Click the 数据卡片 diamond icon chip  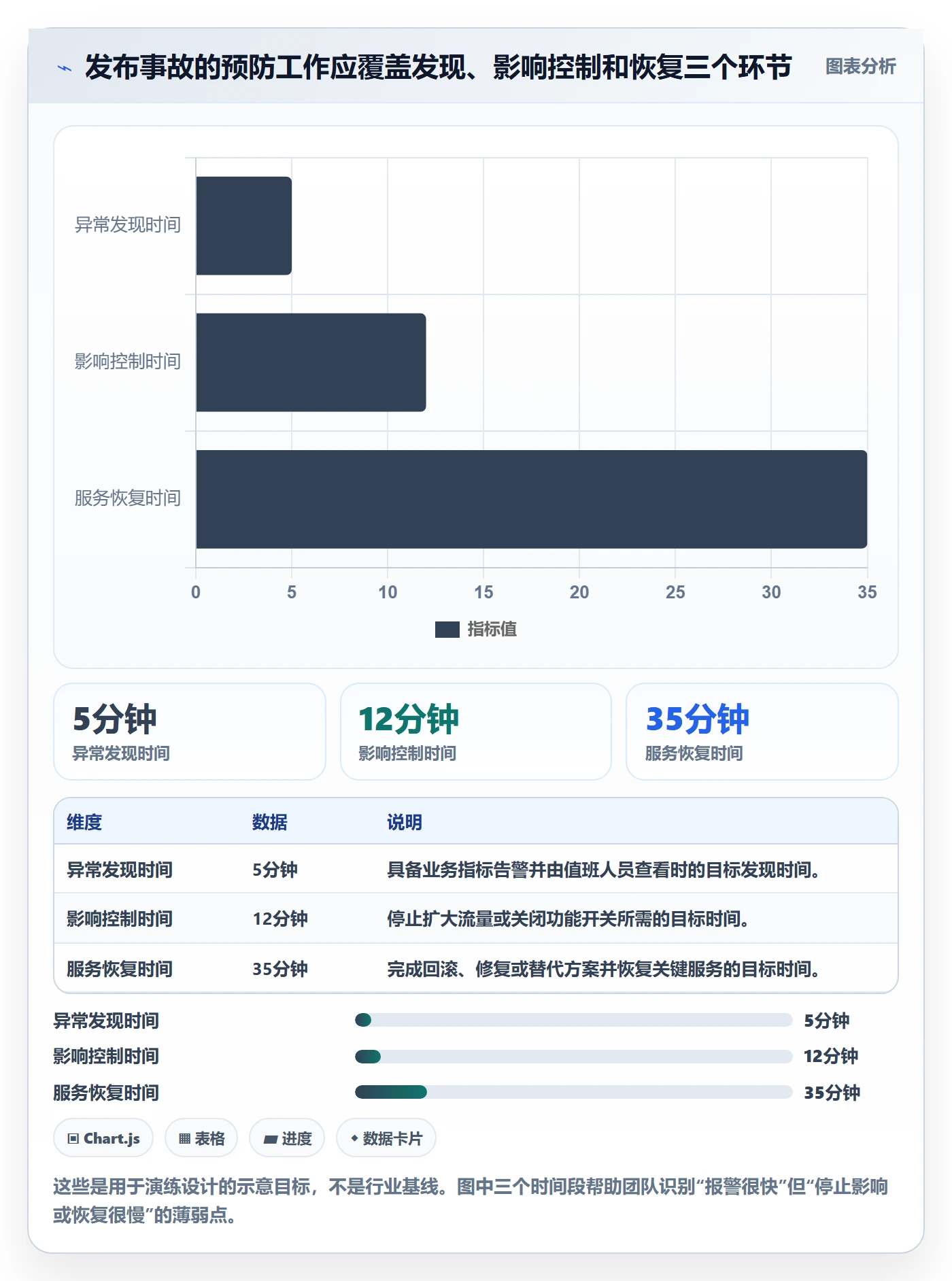(386, 1138)
